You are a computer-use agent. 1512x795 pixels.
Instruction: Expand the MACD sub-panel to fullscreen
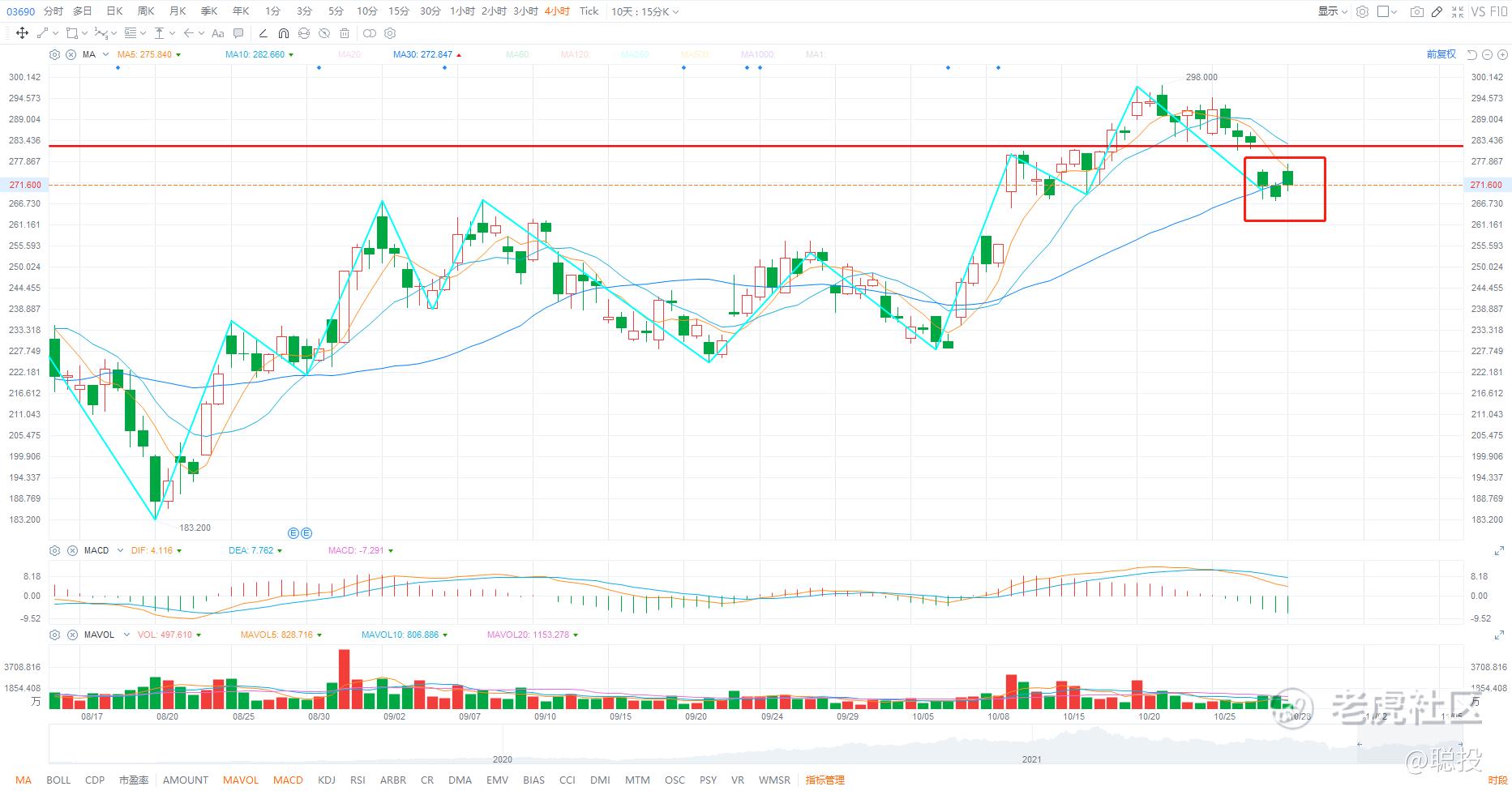[x=1499, y=551]
